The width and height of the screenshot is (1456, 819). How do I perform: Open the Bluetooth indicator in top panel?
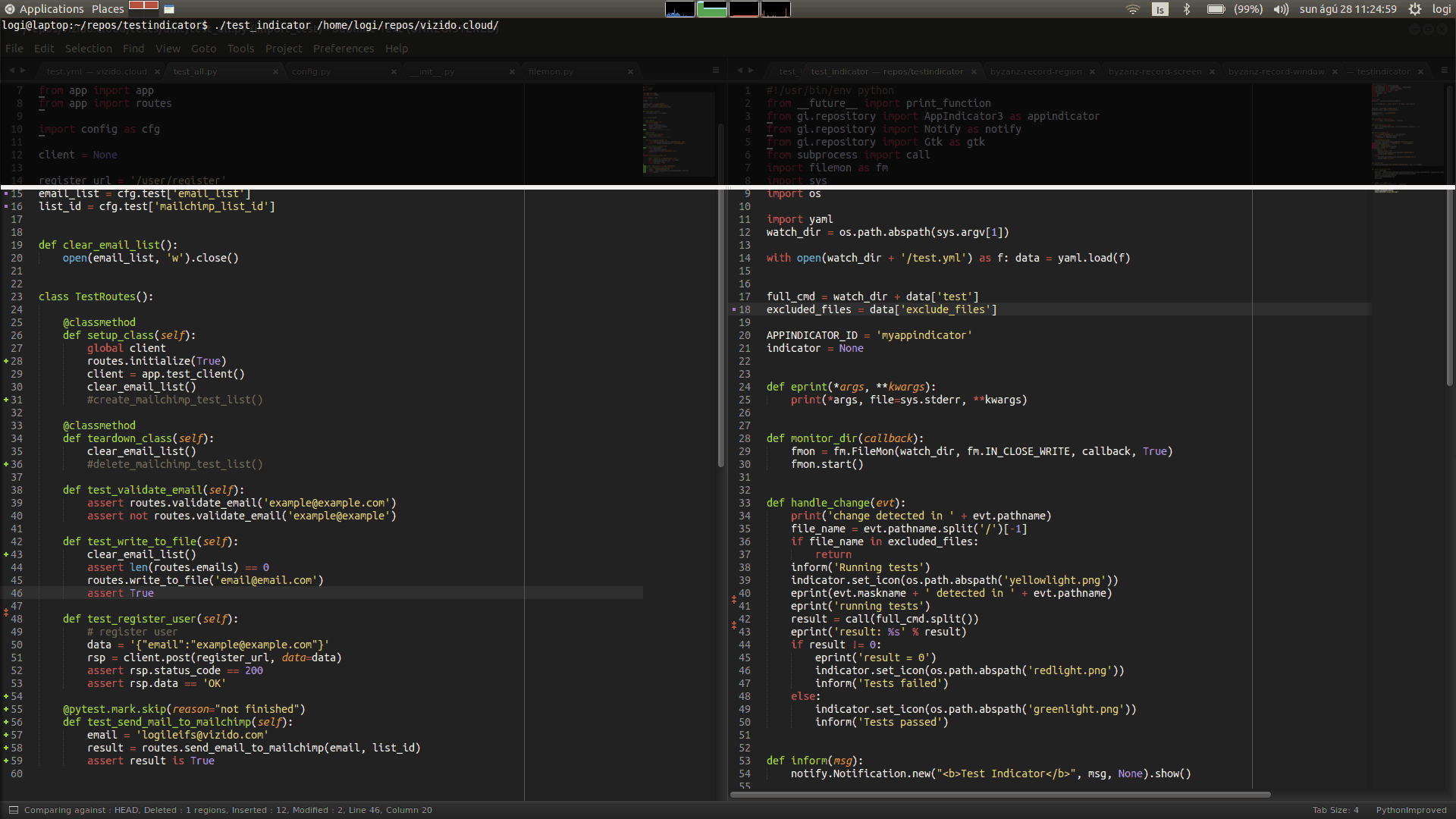click(x=1187, y=9)
